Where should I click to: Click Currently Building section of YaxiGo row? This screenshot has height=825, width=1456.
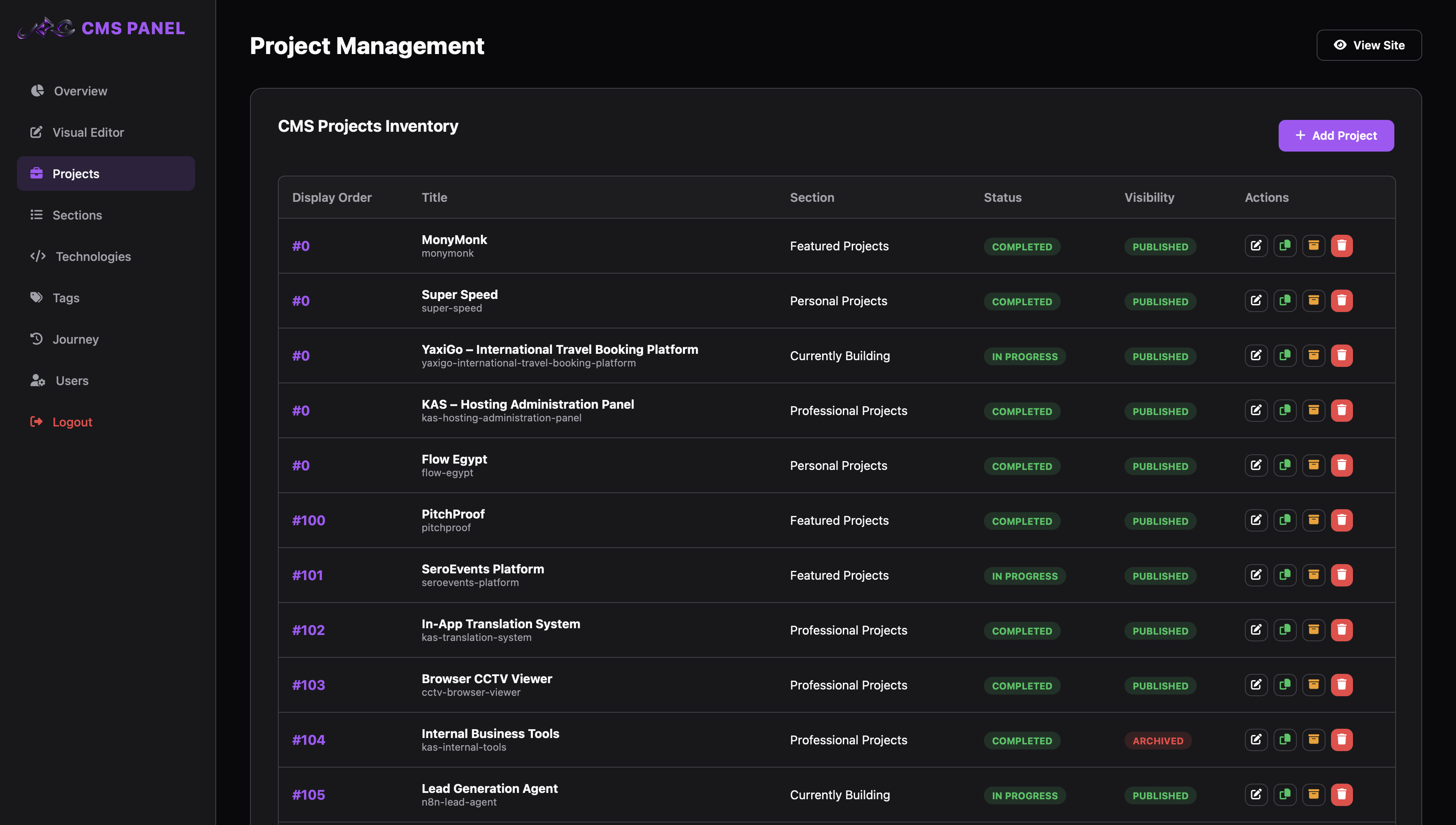(x=839, y=356)
